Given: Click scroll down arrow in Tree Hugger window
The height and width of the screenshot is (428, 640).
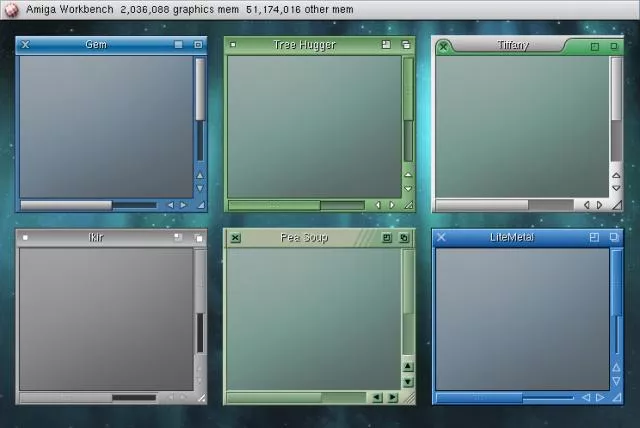Looking at the screenshot, I should 408,189.
